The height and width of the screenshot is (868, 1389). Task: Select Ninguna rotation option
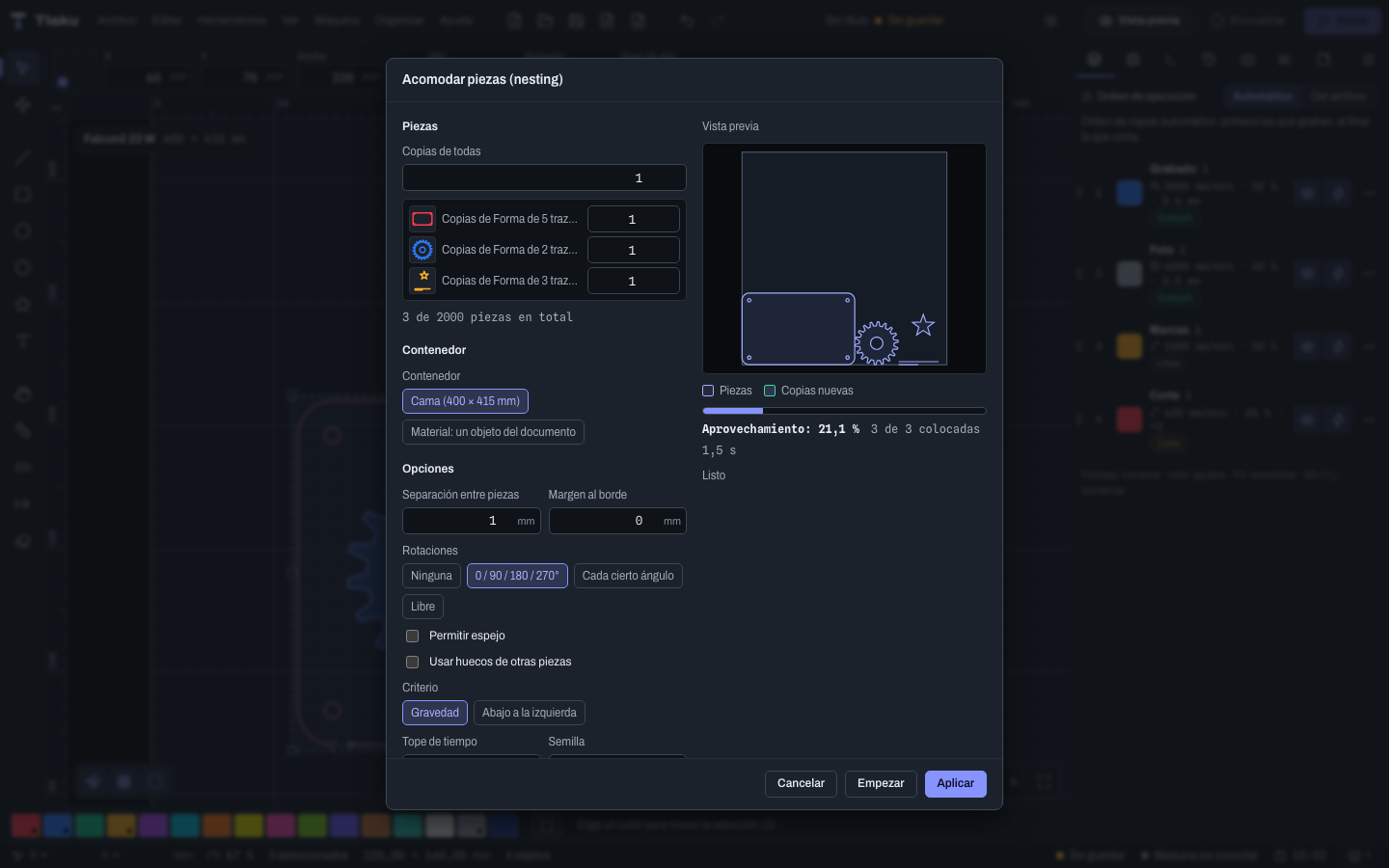(x=431, y=576)
